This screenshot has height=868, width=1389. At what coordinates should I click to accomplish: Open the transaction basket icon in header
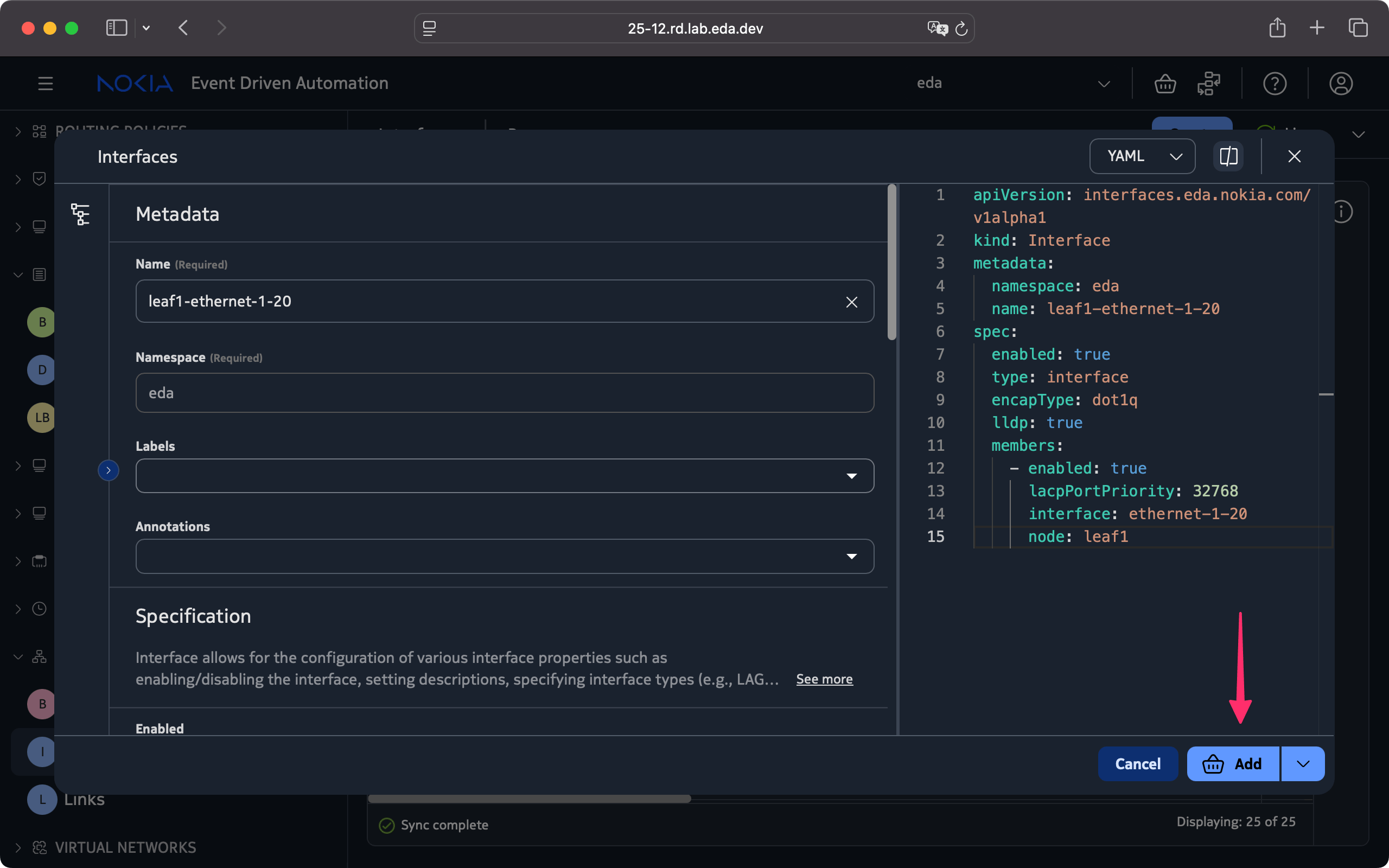pos(1164,84)
